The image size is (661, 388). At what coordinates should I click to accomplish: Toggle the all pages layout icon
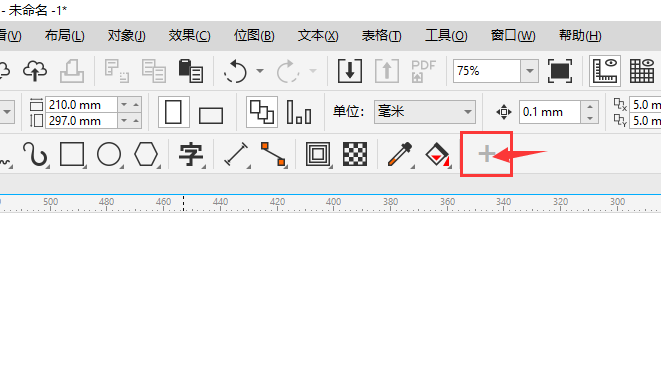click(262, 112)
